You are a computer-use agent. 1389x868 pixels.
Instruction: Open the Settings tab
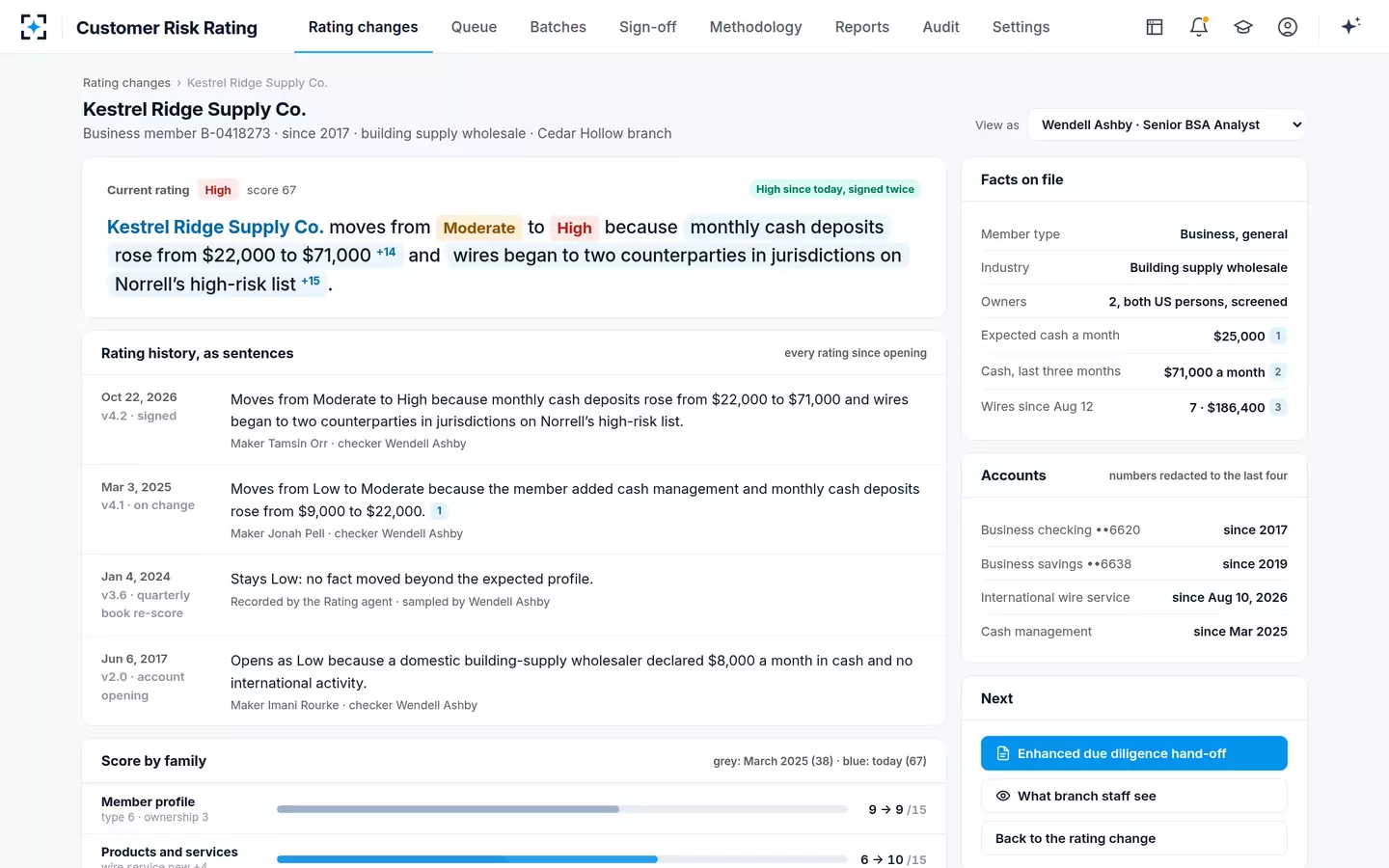pyautogui.click(x=1021, y=27)
